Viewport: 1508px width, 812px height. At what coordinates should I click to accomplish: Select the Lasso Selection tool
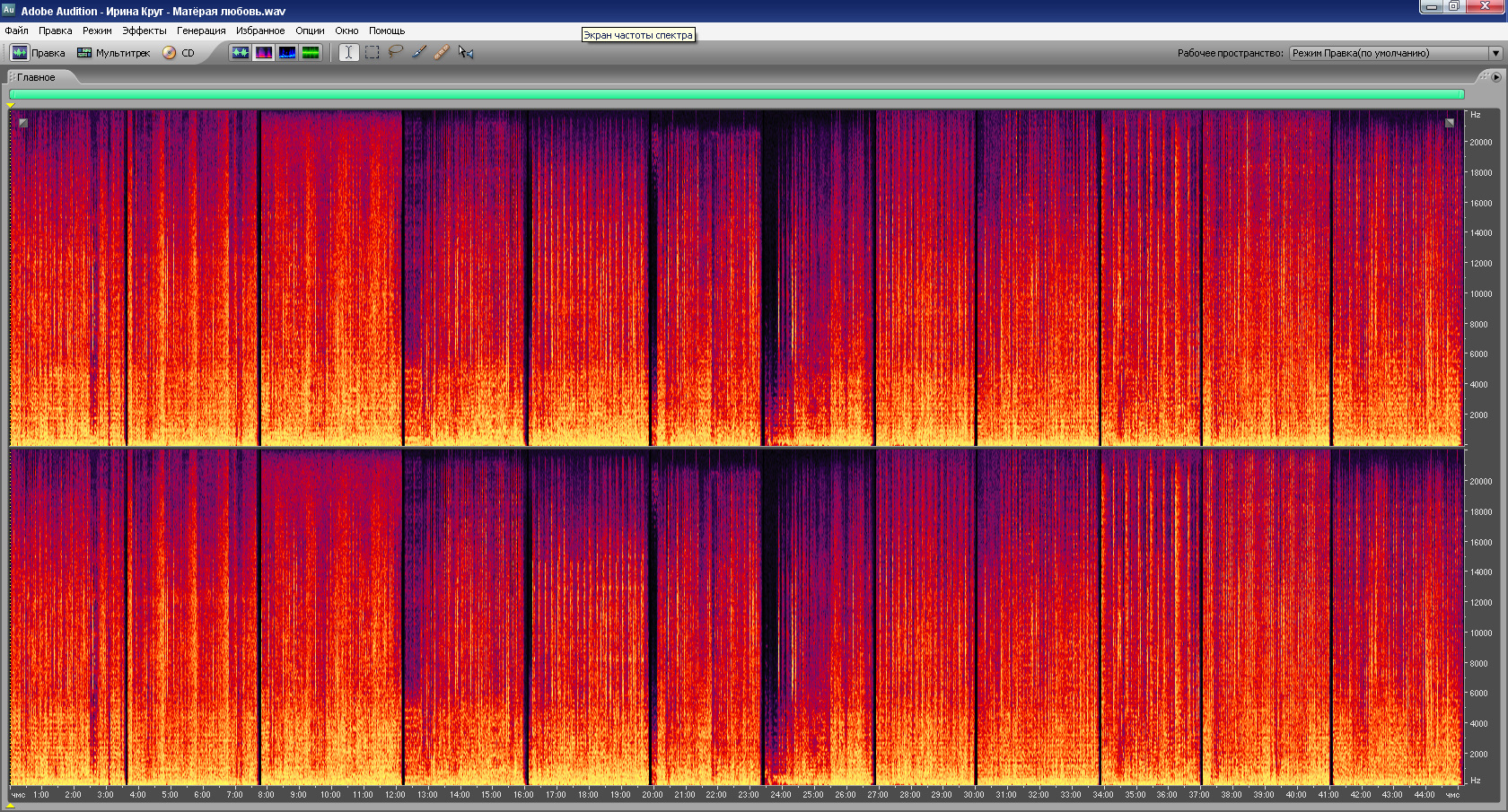(x=396, y=53)
